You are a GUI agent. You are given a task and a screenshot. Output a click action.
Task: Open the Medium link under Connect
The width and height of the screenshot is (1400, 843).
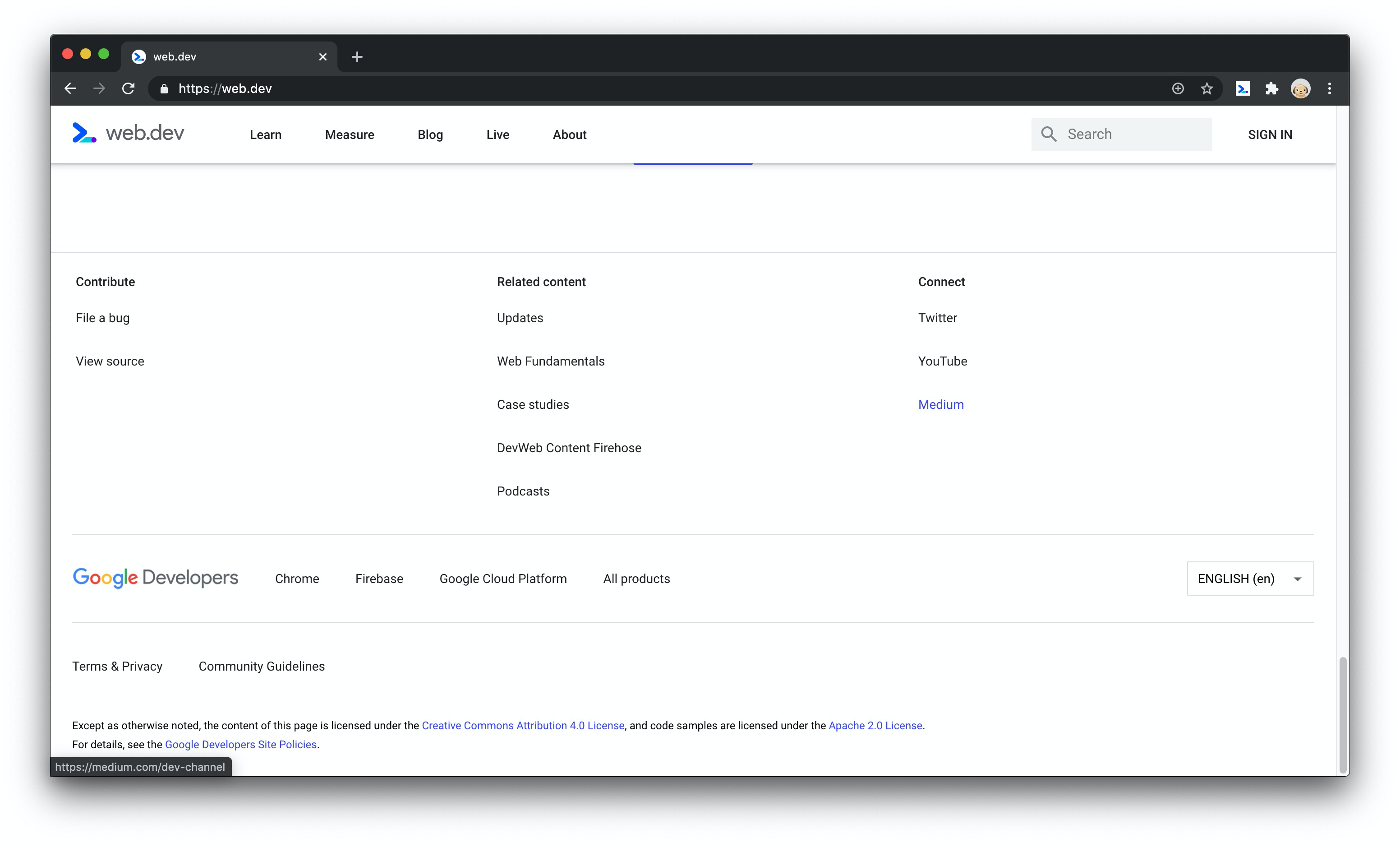click(x=940, y=404)
